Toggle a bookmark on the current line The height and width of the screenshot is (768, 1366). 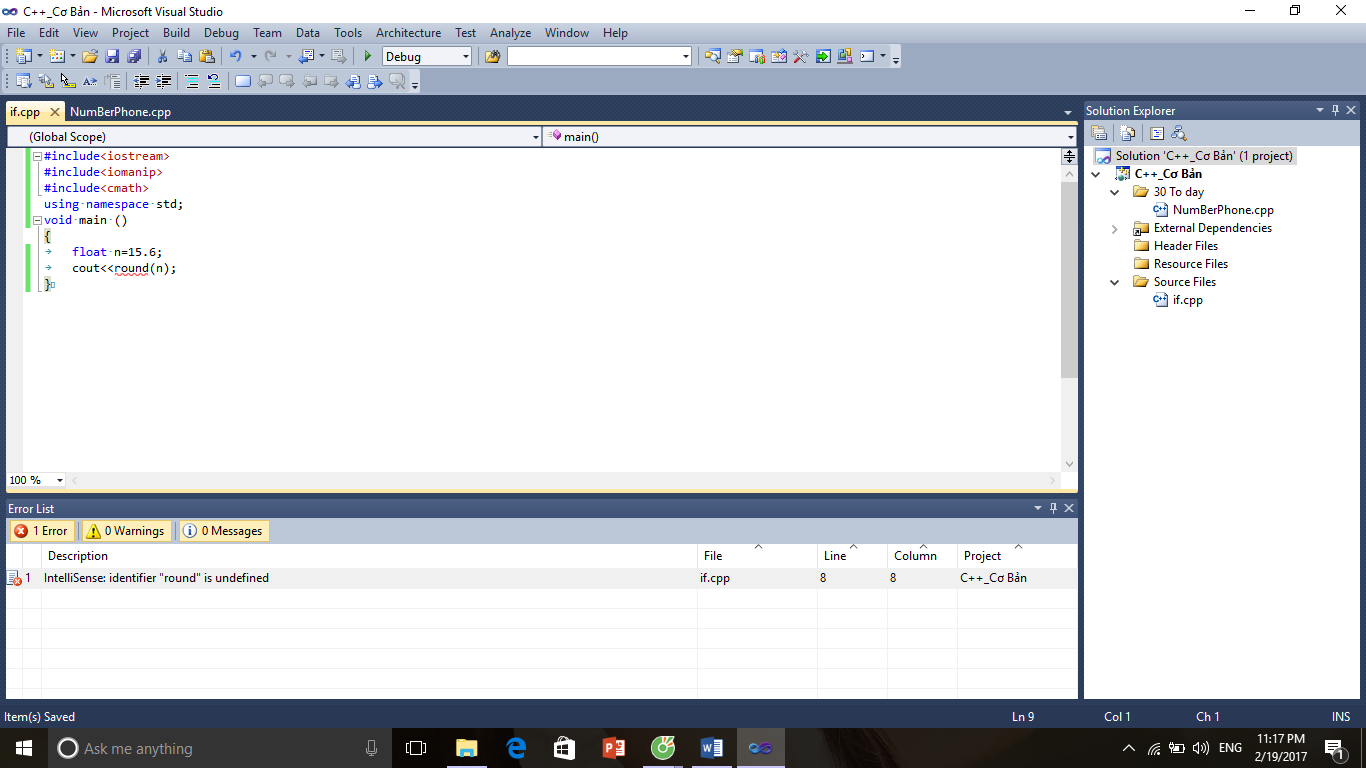242,82
